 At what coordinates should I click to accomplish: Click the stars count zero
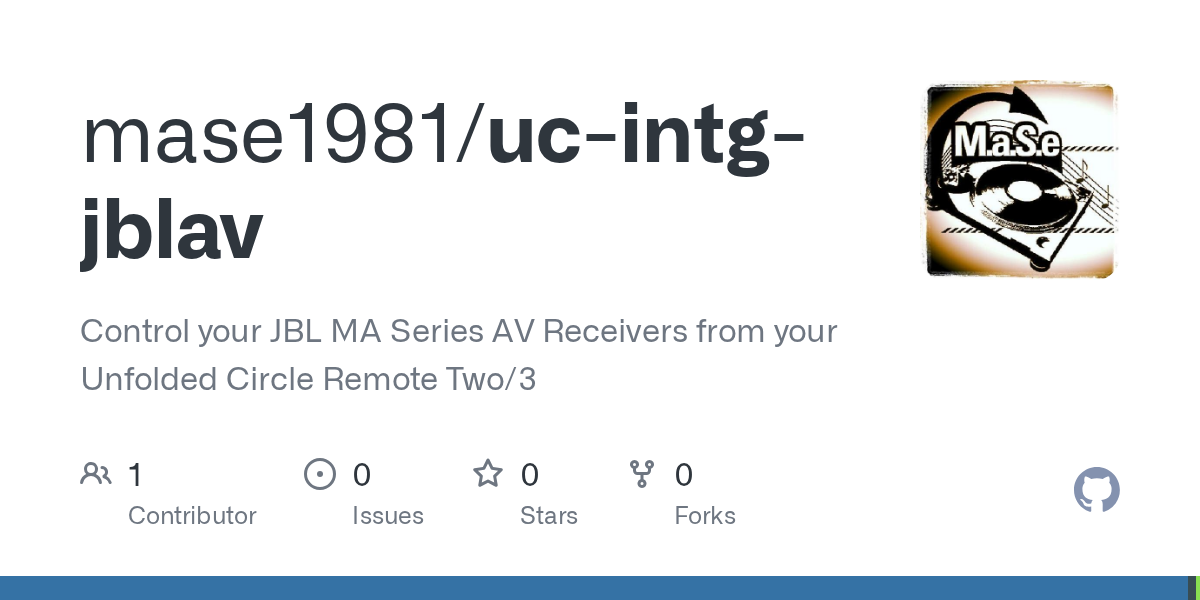pyautogui.click(x=530, y=474)
